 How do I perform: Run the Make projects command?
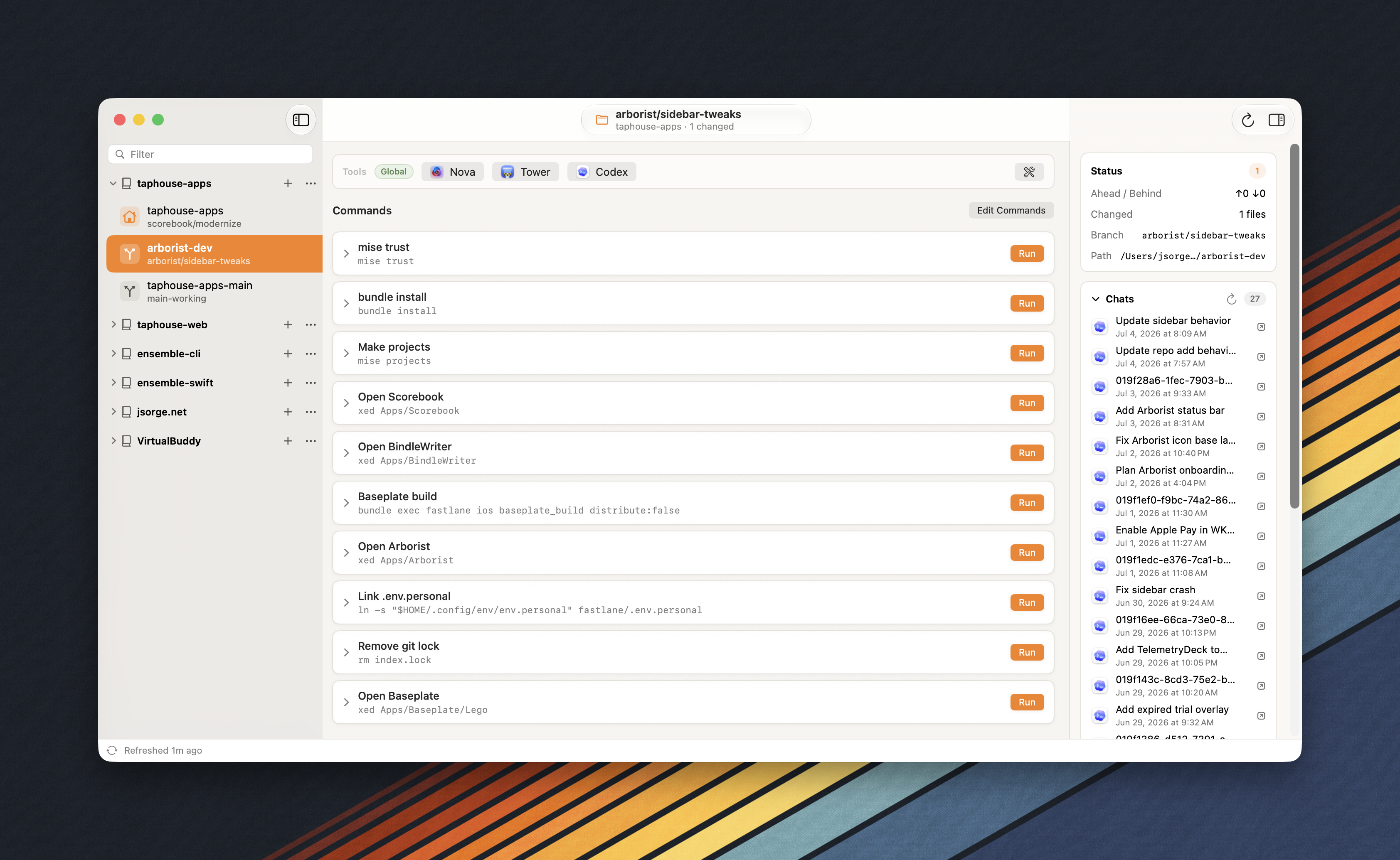(x=1027, y=353)
